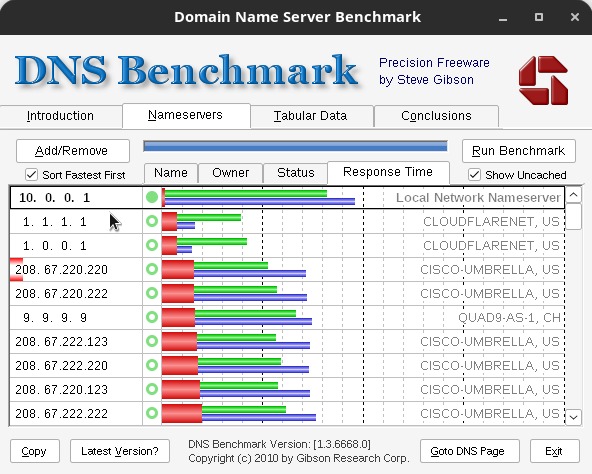Click CISCO-UMBRELLA, US label in 208.67.222.222 row

[490, 414]
